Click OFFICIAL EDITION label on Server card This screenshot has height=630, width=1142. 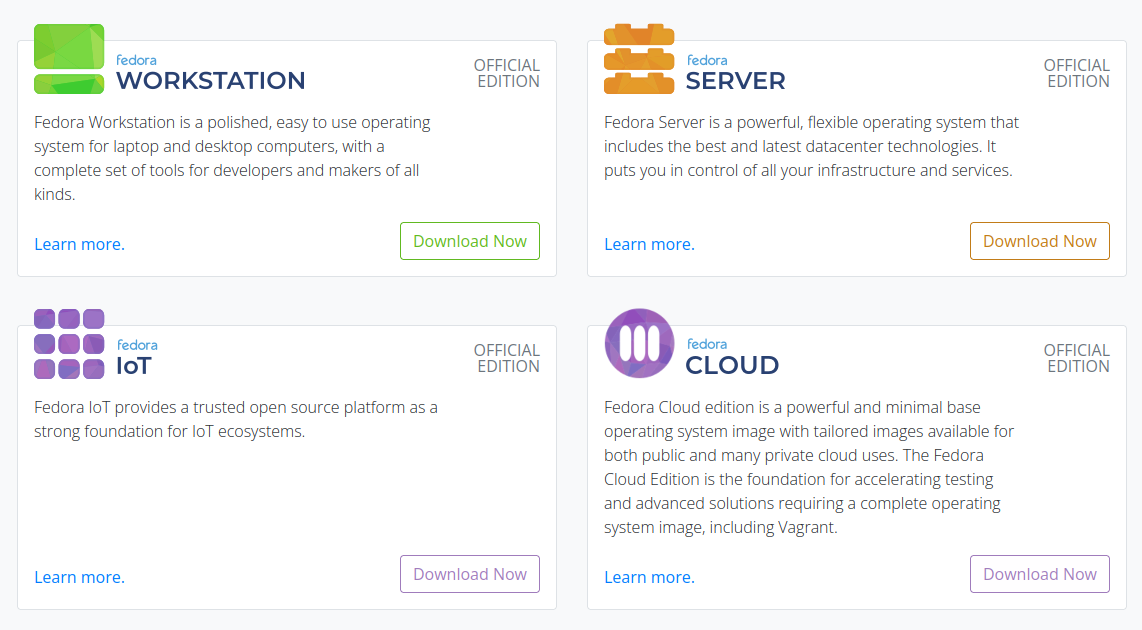(1076, 74)
